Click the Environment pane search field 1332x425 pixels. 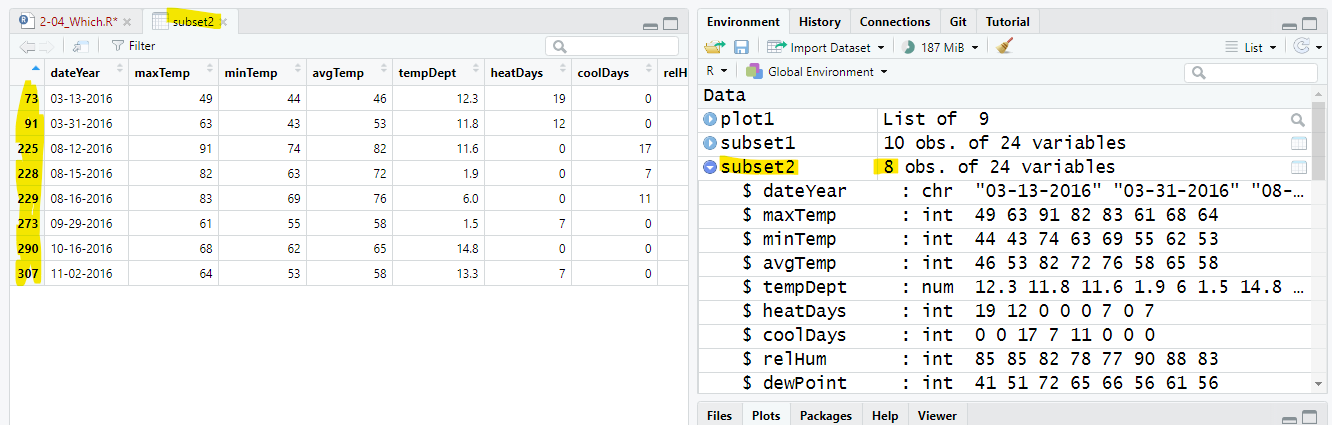(1251, 72)
